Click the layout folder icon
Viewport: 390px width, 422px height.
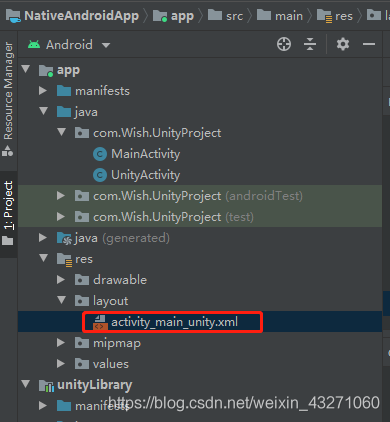pyautogui.click(x=82, y=301)
